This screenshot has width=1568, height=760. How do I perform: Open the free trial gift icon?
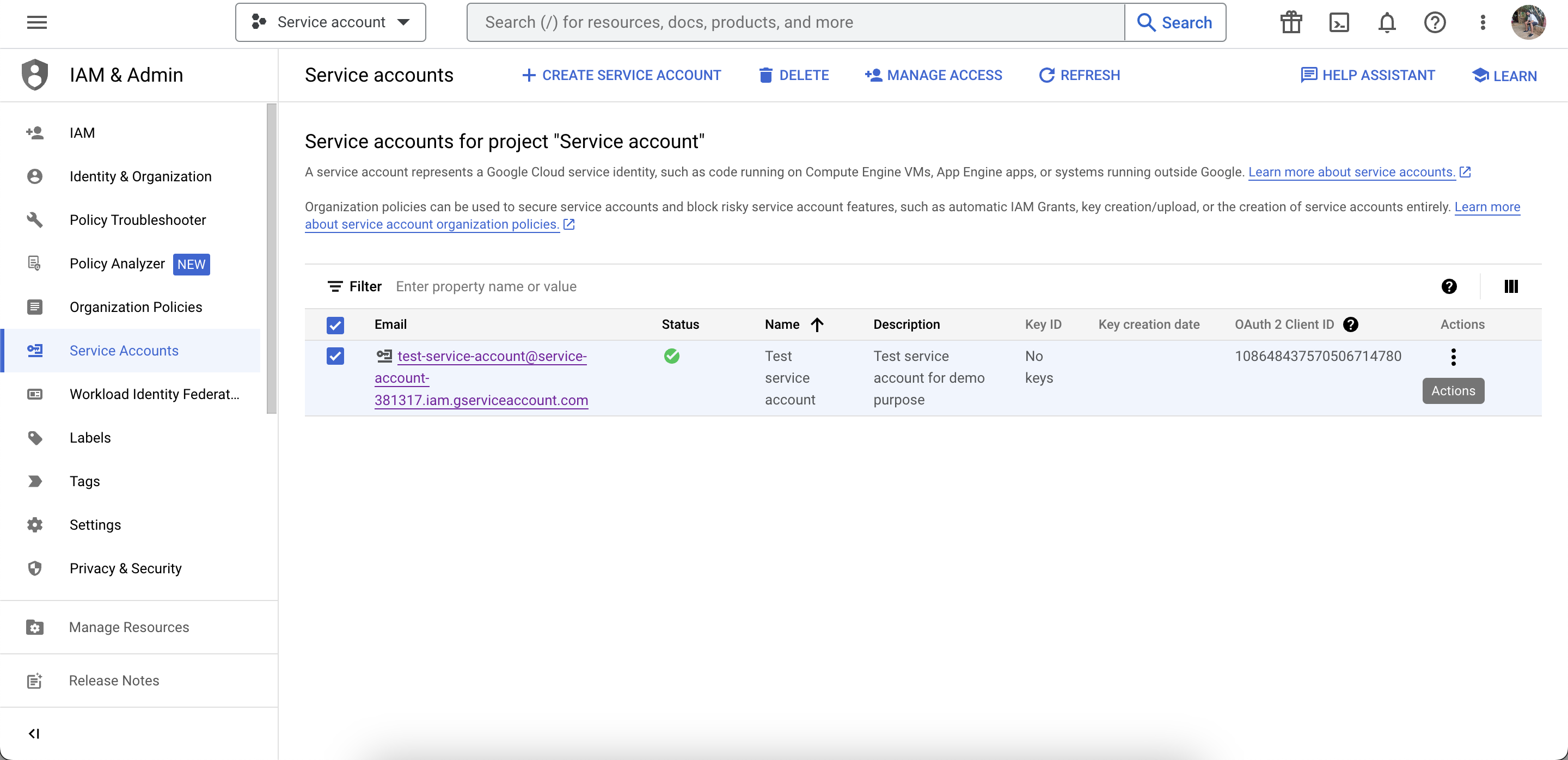coord(1290,22)
